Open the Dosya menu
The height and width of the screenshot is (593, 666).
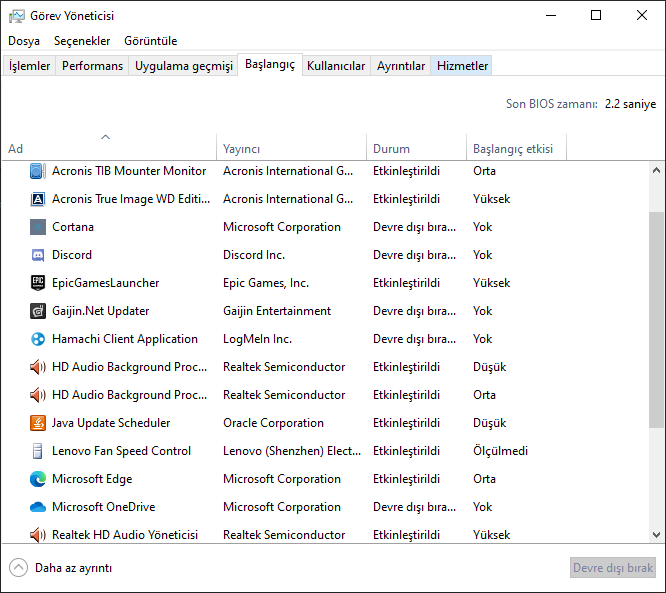(x=24, y=41)
